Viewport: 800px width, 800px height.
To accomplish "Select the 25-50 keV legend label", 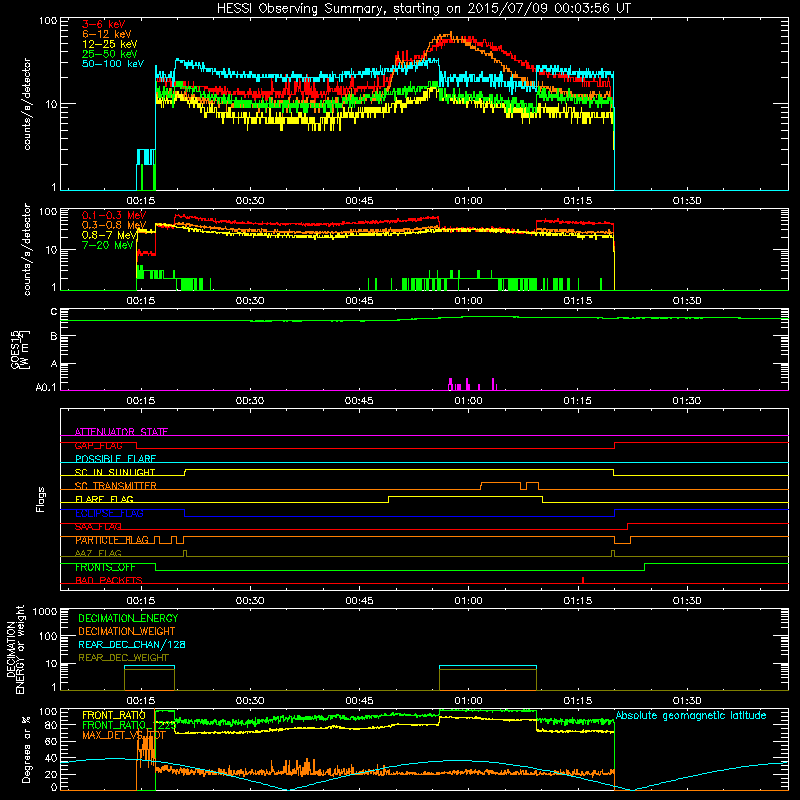I will (110, 54).
